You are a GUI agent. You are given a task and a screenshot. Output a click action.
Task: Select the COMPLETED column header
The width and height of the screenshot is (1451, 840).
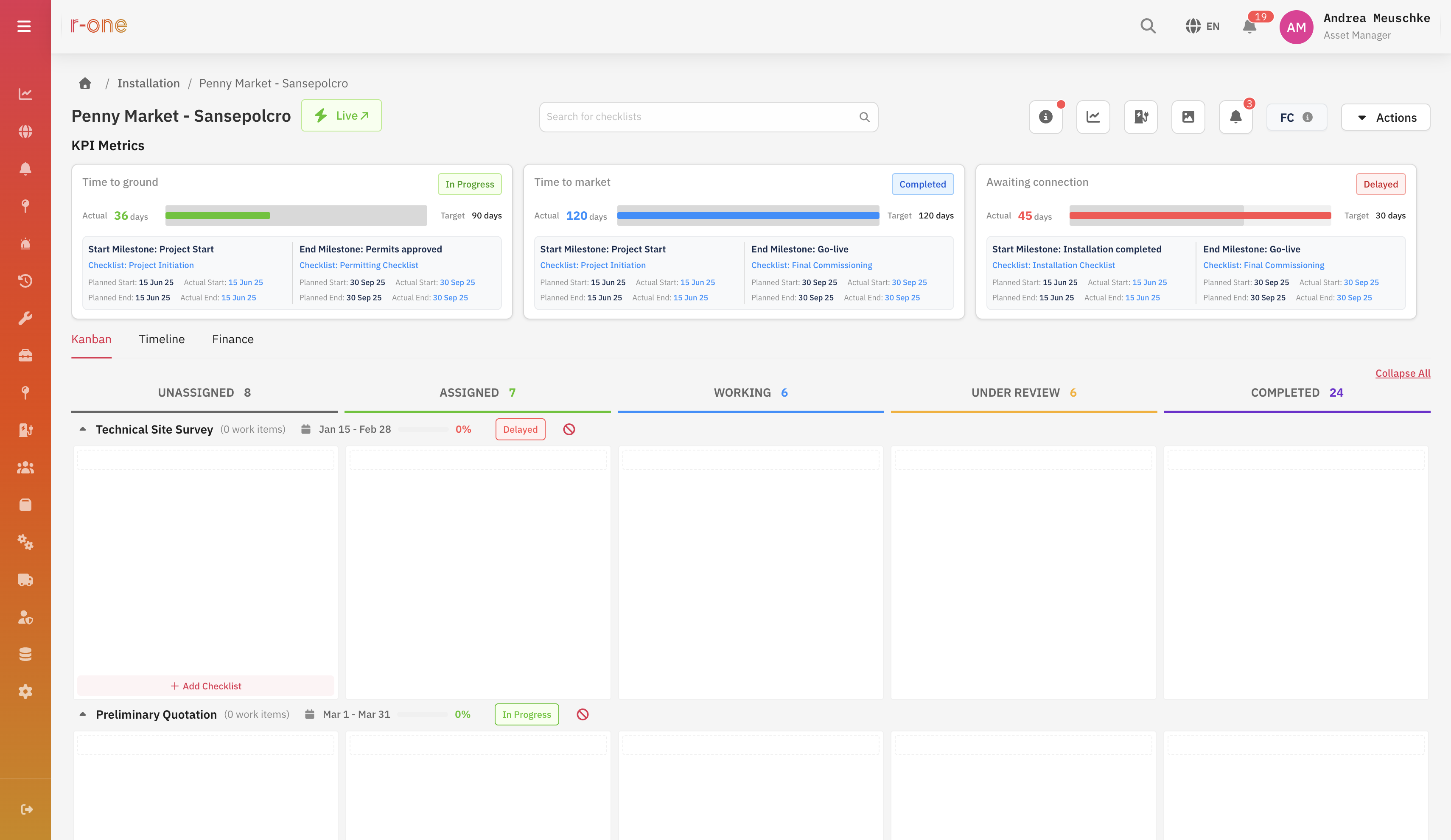tap(1297, 393)
